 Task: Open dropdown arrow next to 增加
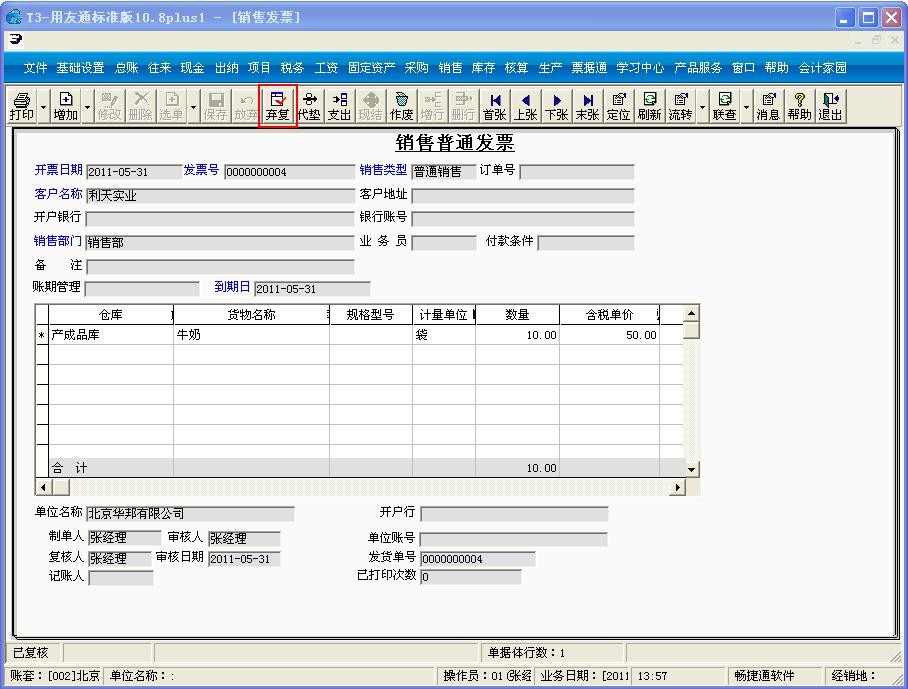(x=87, y=107)
